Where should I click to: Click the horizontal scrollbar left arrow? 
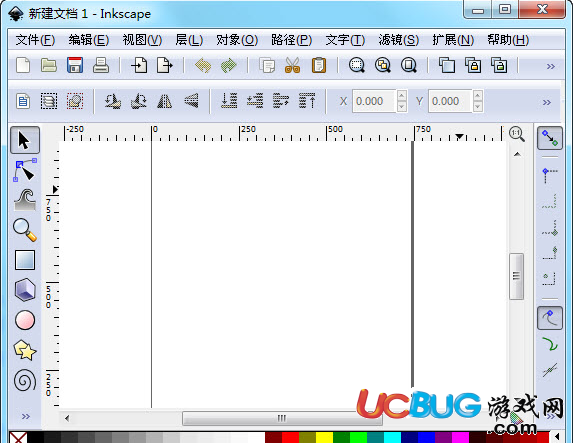point(67,418)
